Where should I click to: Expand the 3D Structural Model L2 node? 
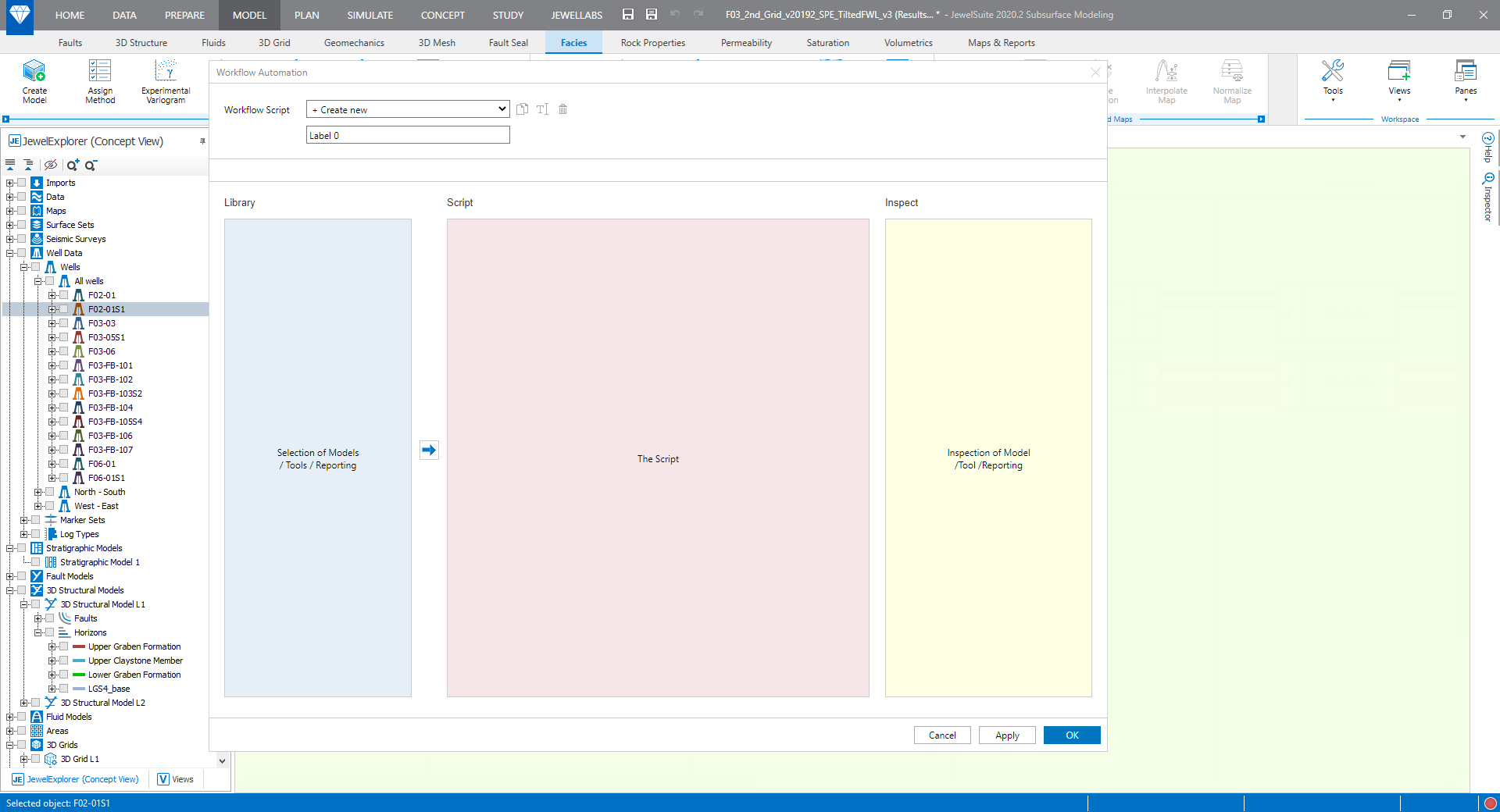coord(24,703)
